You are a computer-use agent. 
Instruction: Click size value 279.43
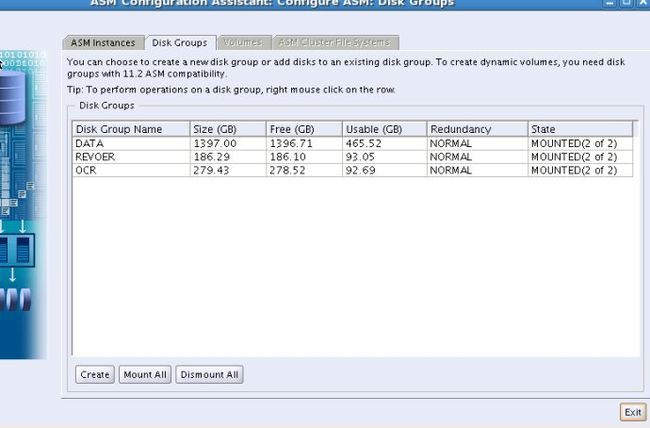211,170
